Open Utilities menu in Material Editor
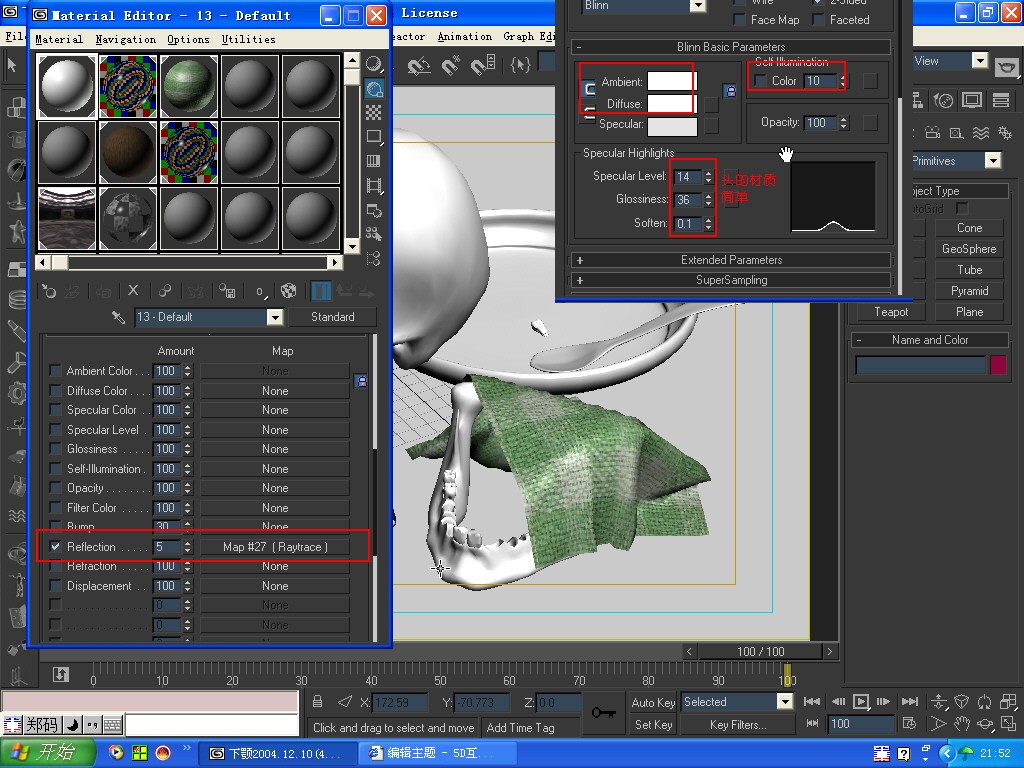The image size is (1024, 768). click(x=248, y=39)
